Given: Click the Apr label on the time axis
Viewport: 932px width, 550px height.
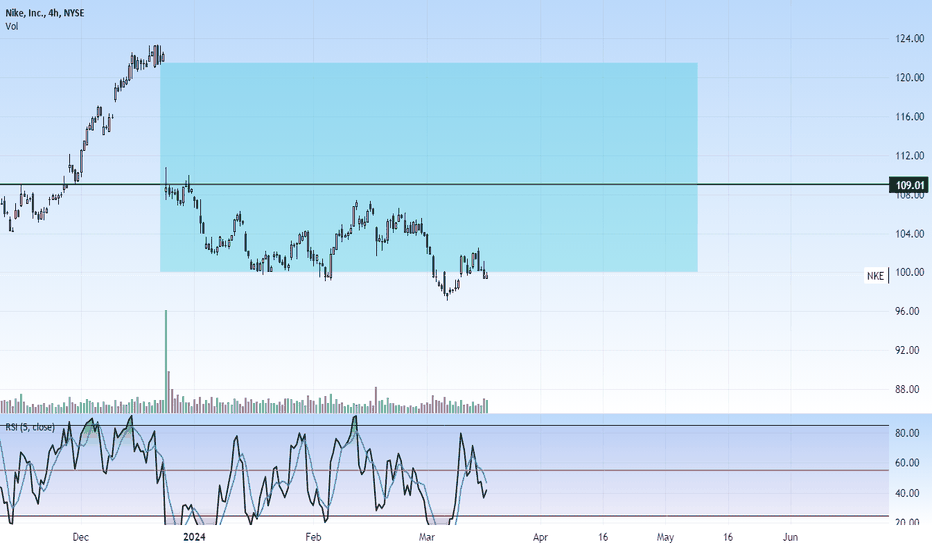Looking at the screenshot, I should [540, 538].
